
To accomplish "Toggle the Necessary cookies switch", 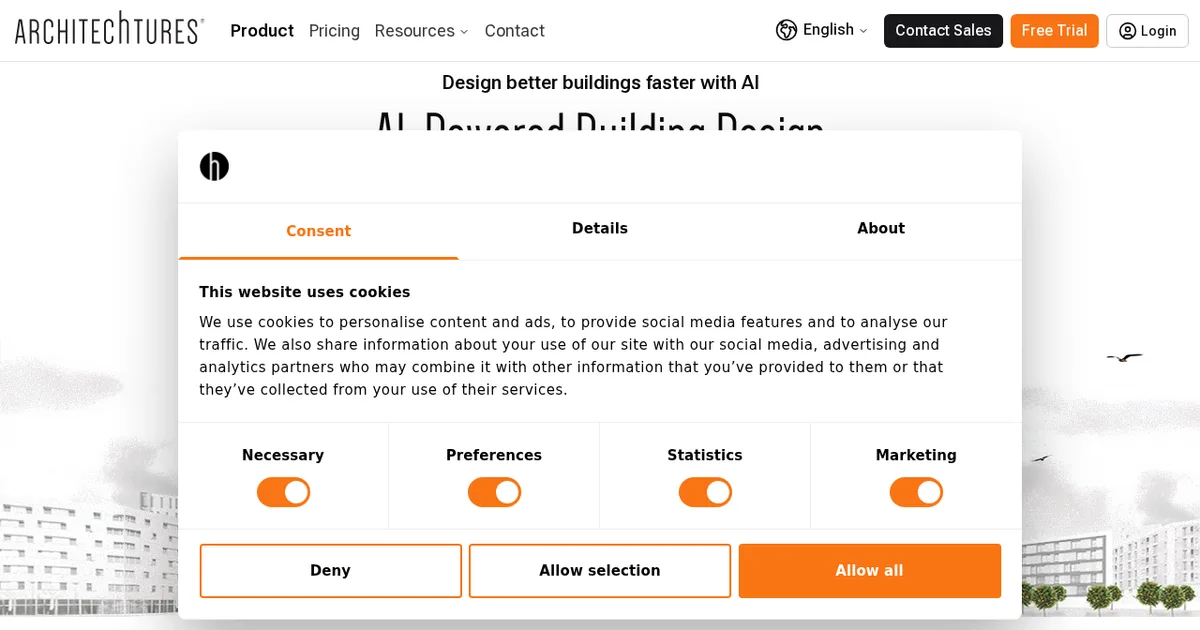I will point(283,492).
